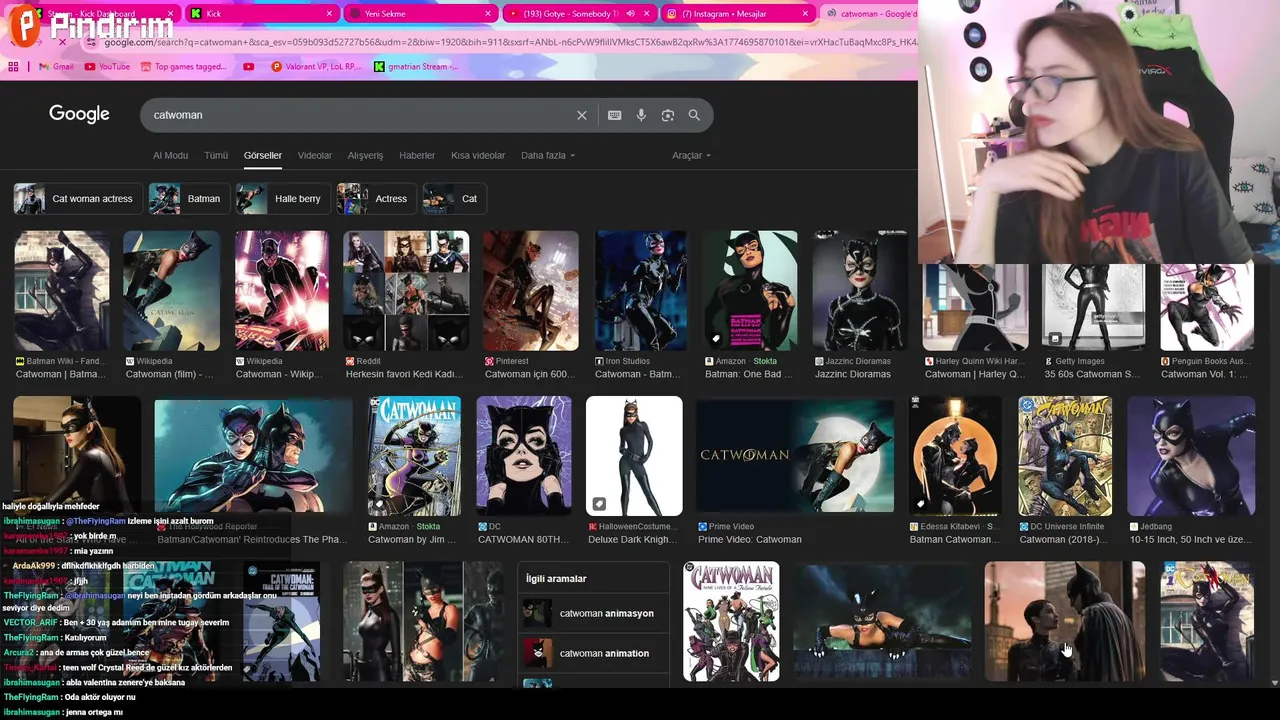Apply the Actress filter chip
Screen dimensions: 1280x720
(x=376, y=199)
